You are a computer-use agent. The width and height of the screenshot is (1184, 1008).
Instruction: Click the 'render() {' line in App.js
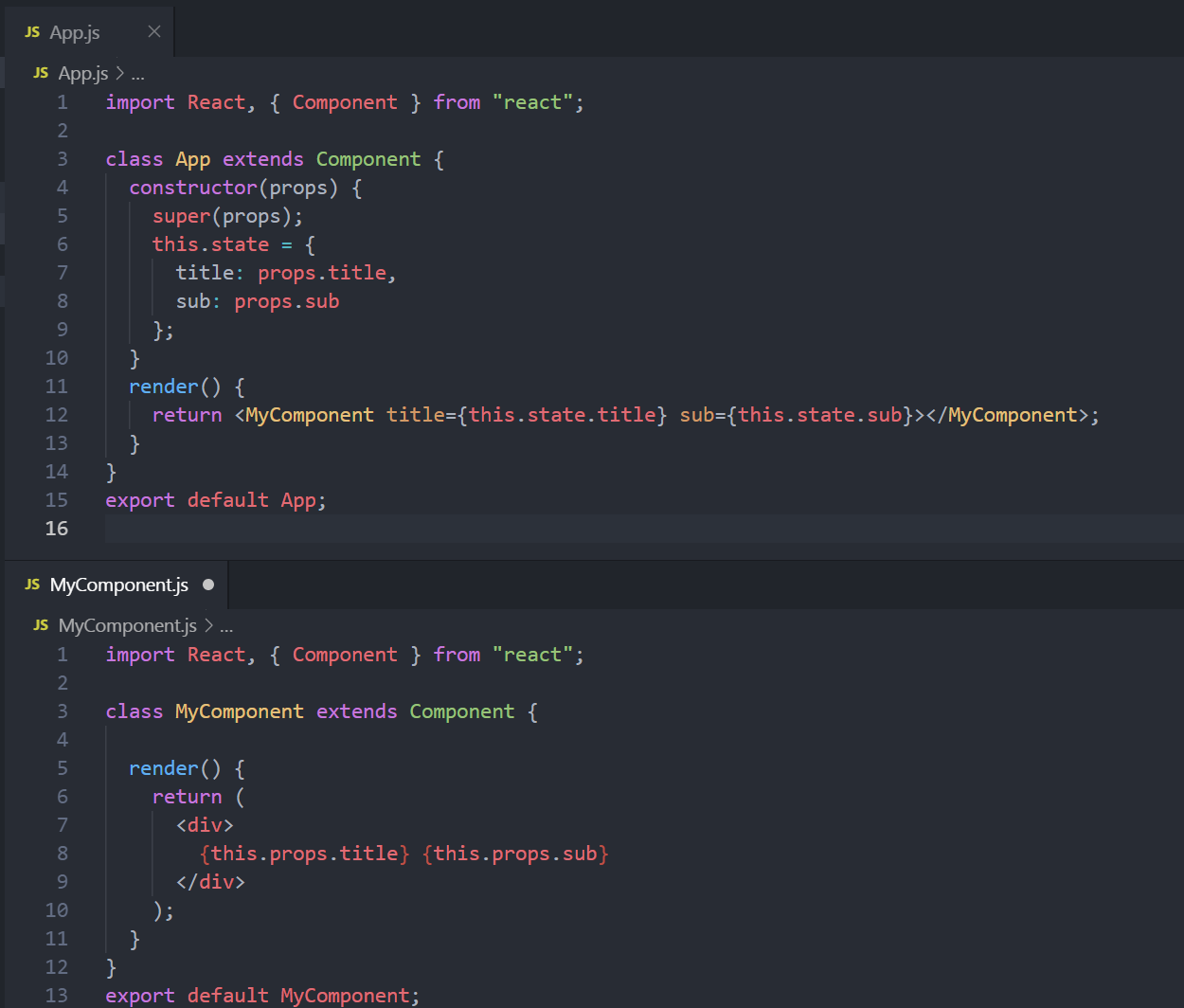tap(188, 387)
